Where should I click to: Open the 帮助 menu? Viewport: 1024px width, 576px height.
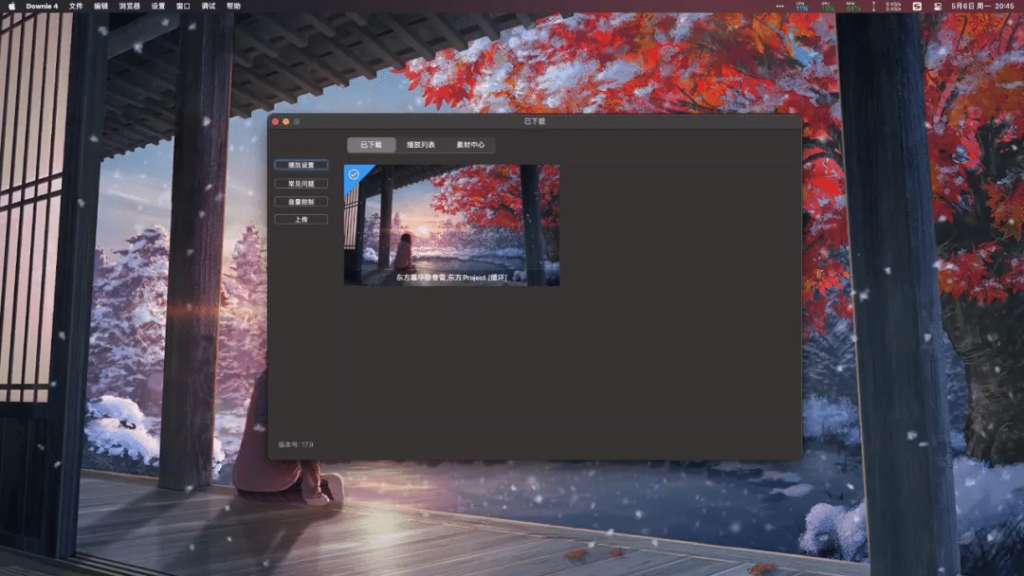pyautogui.click(x=234, y=7)
